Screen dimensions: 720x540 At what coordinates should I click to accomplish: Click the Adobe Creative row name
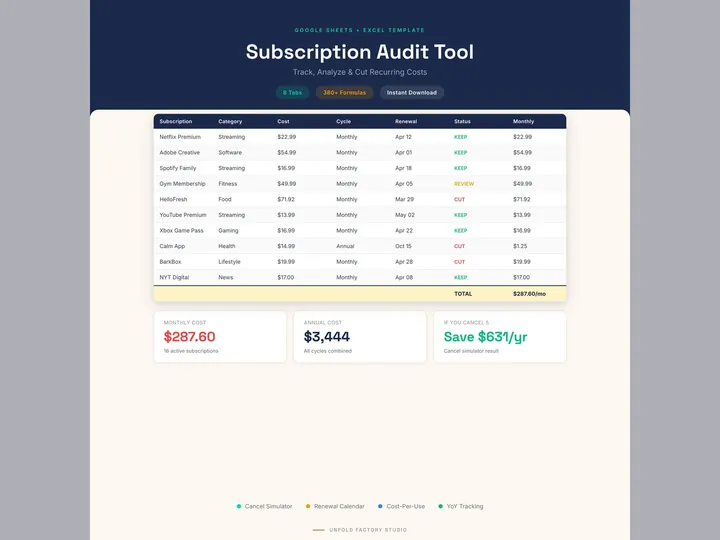180,152
